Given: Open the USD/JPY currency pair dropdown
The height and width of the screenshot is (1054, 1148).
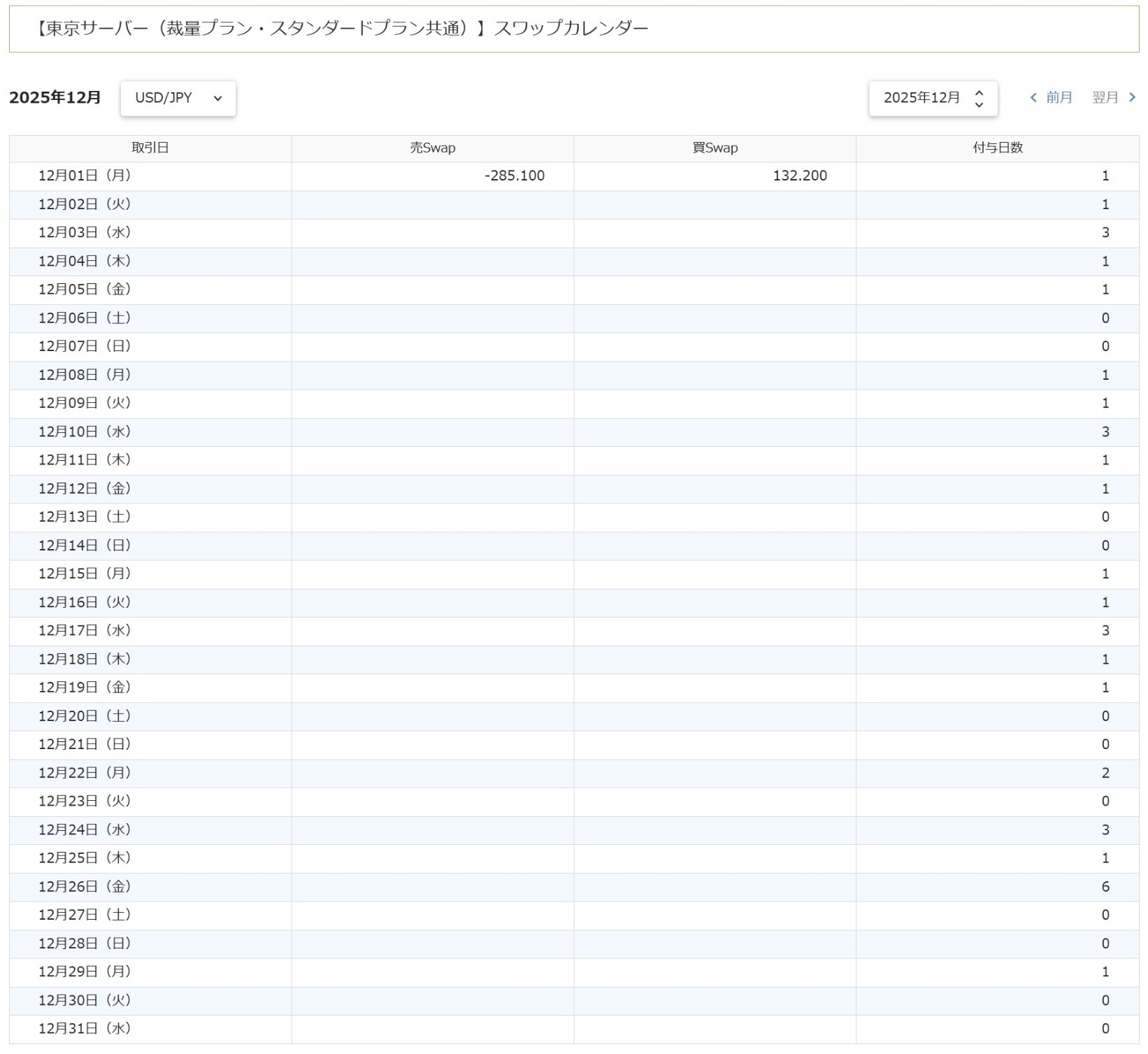Looking at the screenshot, I should tap(178, 98).
